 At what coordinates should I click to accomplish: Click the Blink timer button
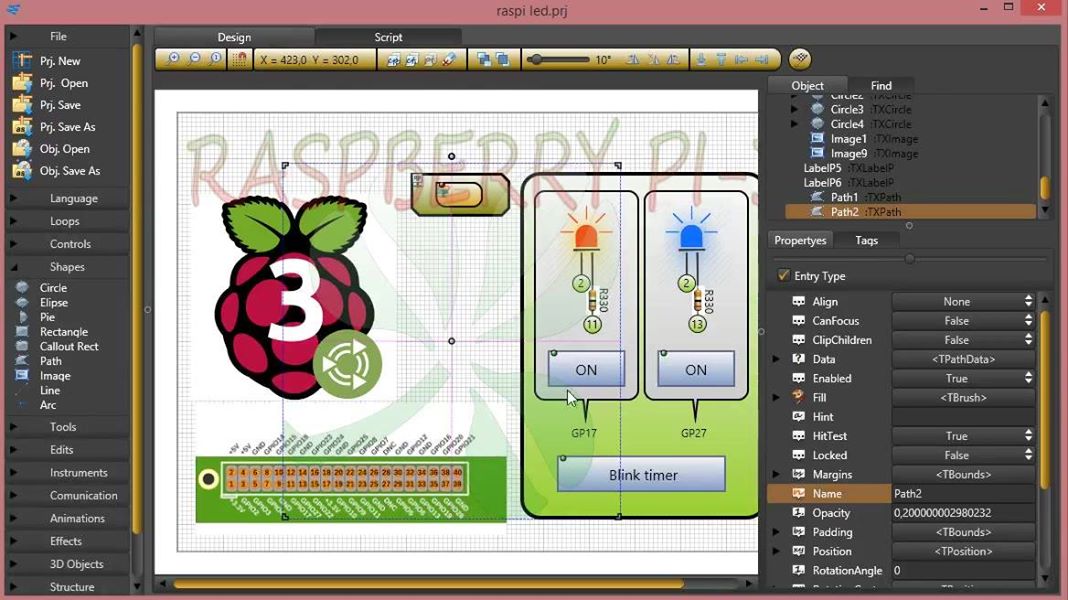pyautogui.click(x=642, y=474)
